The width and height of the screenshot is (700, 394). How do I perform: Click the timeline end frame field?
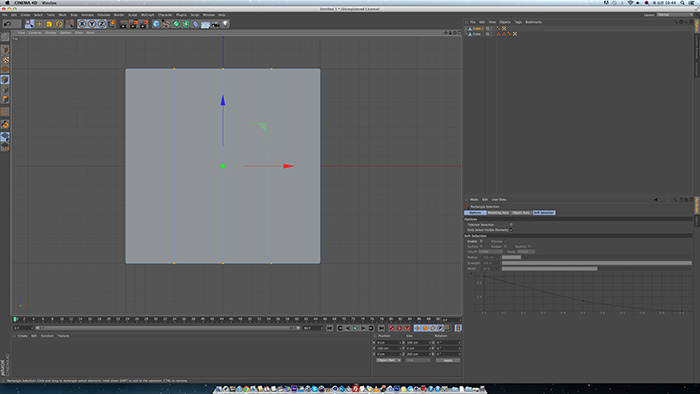click(312, 328)
